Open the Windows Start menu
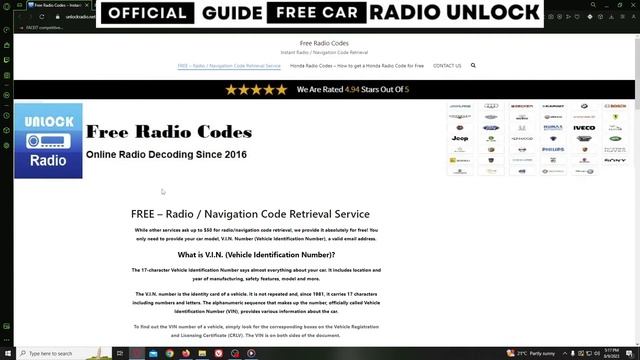The width and height of the screenshot is (640, 360). [8, 353]
